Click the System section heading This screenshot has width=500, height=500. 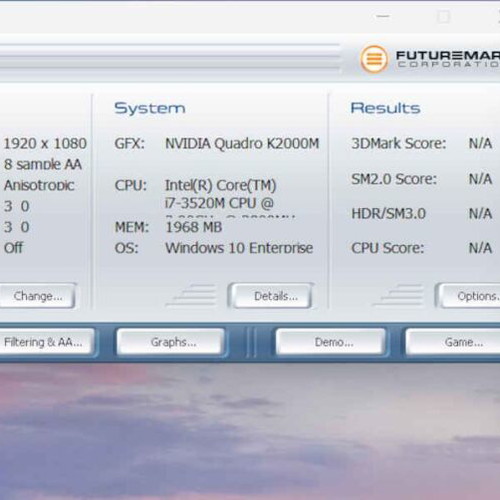point(150,108)
